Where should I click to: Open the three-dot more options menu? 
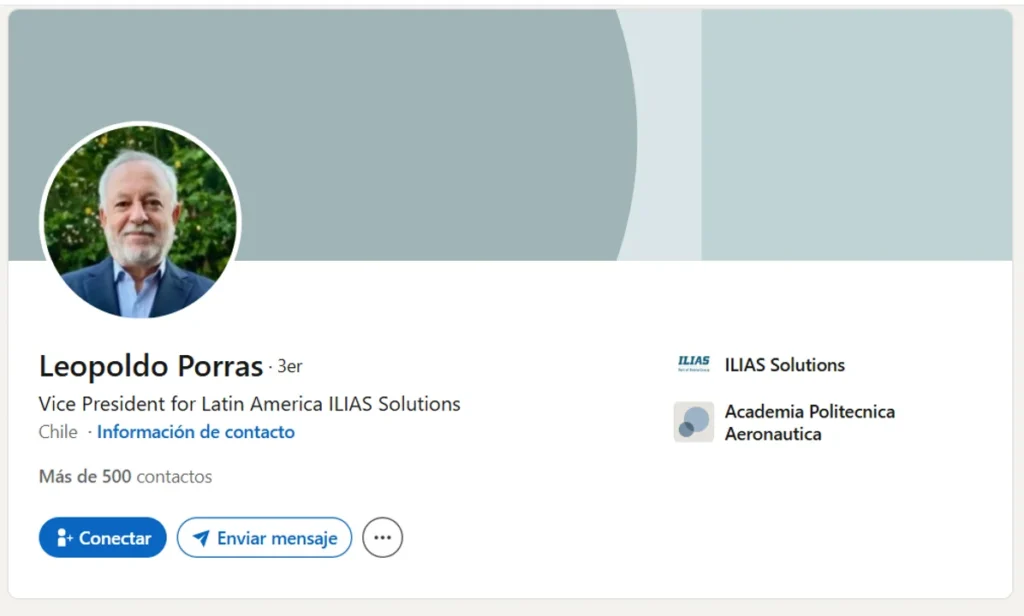point(382,538)
